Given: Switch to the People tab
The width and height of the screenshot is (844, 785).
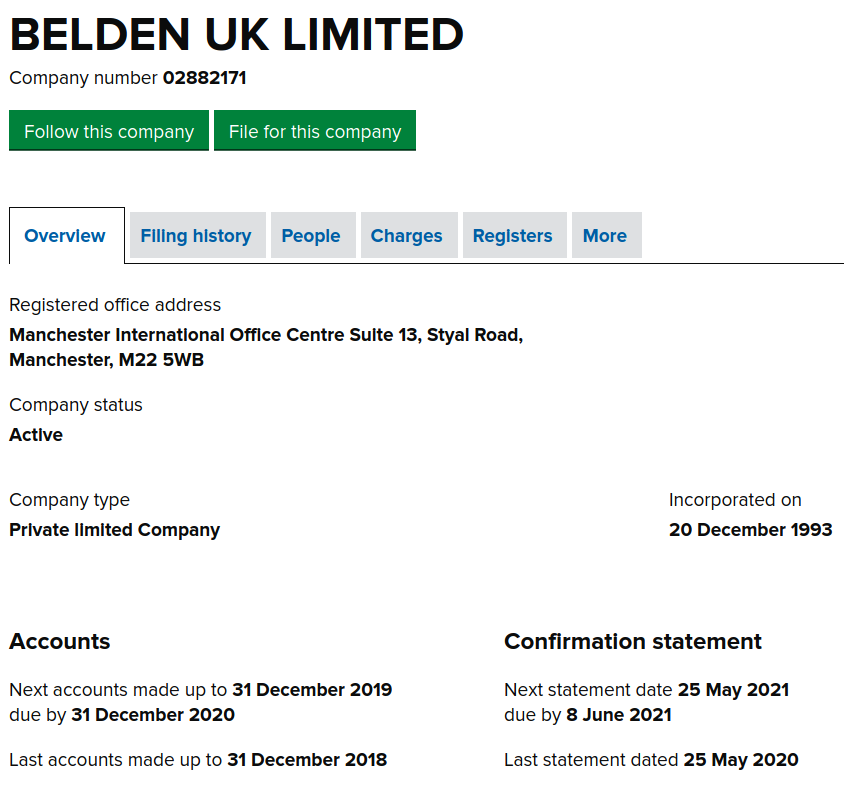Looking at the screenshot, I should [x=311, y=236].
